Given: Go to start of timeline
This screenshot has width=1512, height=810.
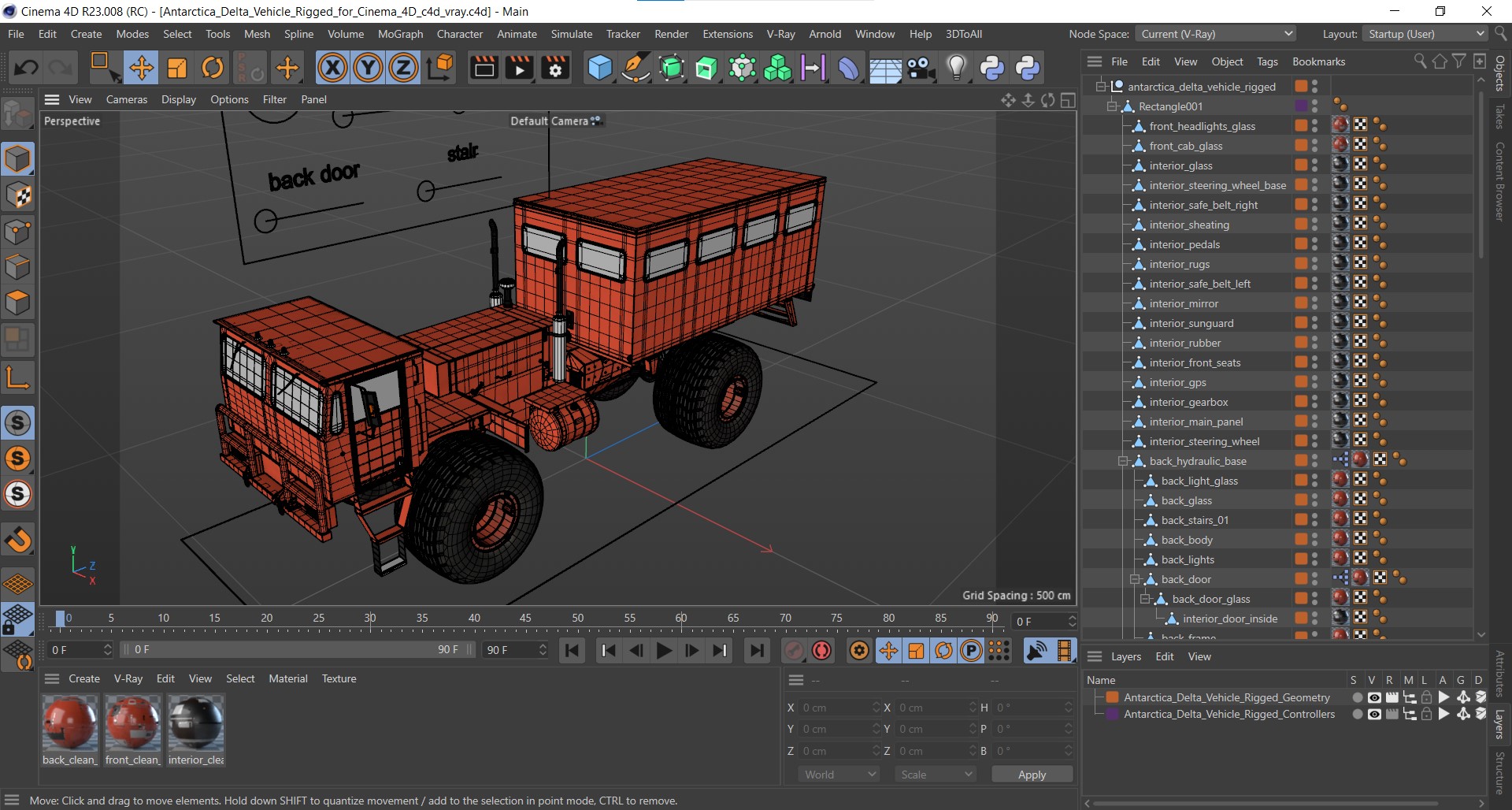Looking at the screenshot, I should (573, 650).
